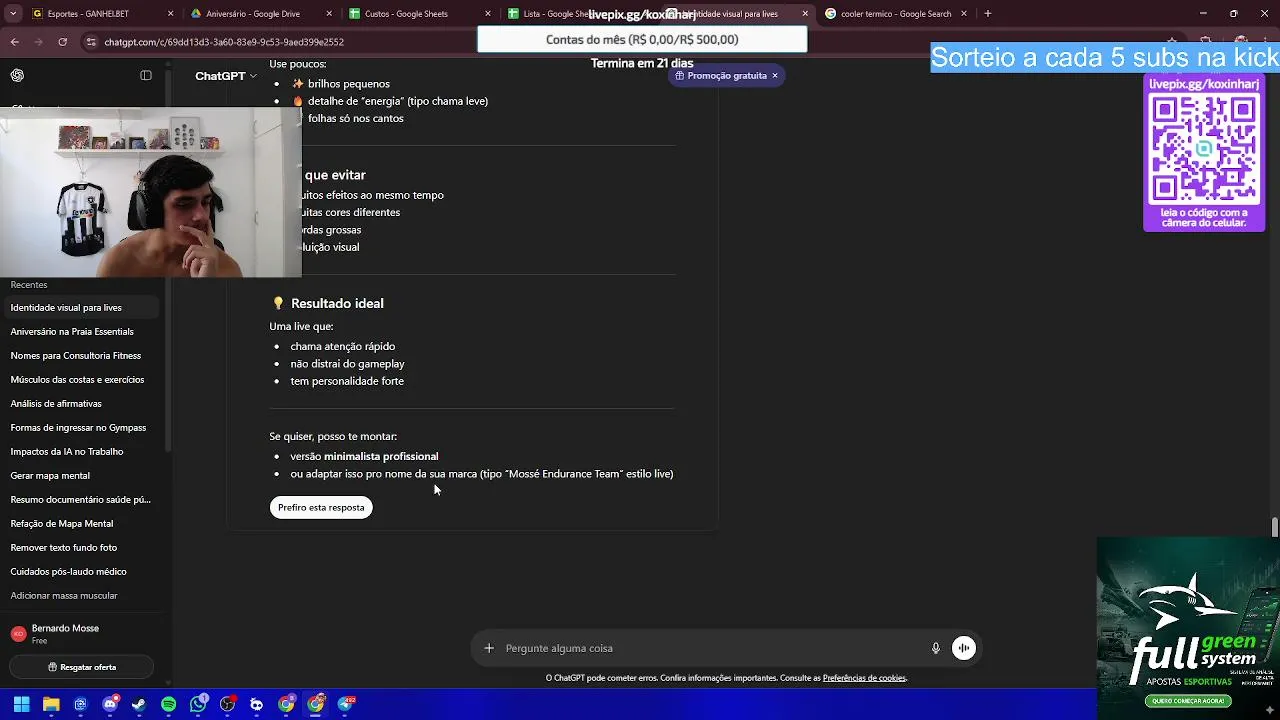Open WhatsApp from the taskbar

pyautogui.click(x=198, y=704)
